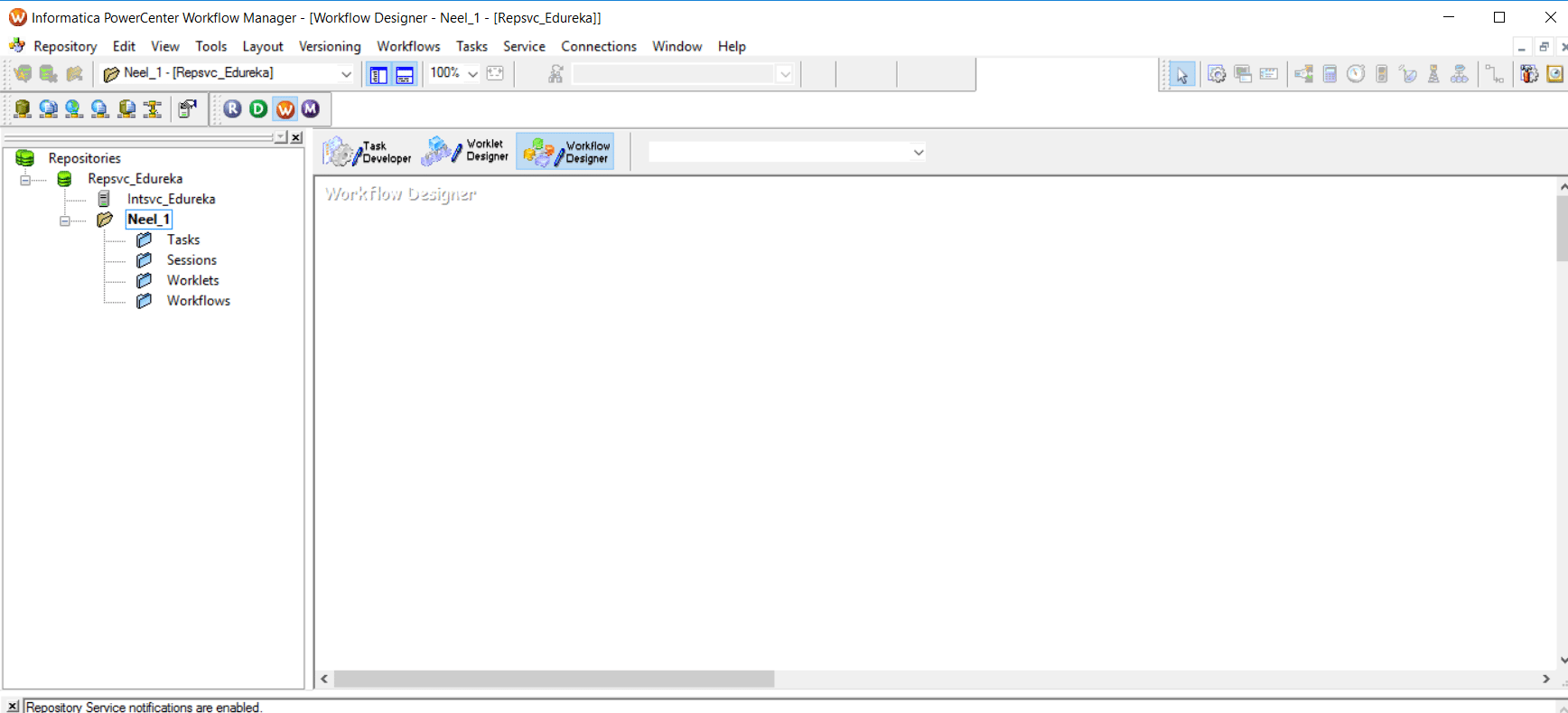The image size is (1568, 713).
Task: Collapse the Neel_1 folder node
Action: coord(64,220)
